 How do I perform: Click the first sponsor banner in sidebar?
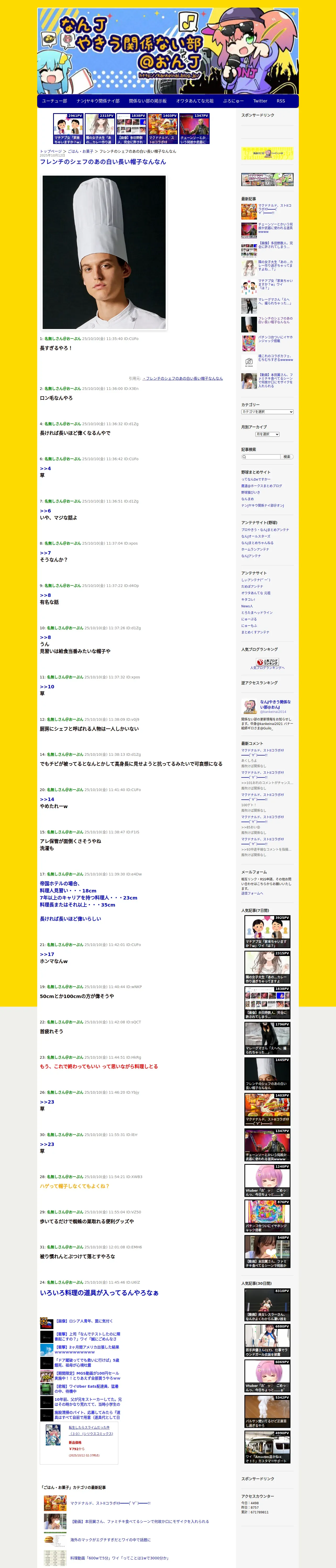[x=267, y=153]
